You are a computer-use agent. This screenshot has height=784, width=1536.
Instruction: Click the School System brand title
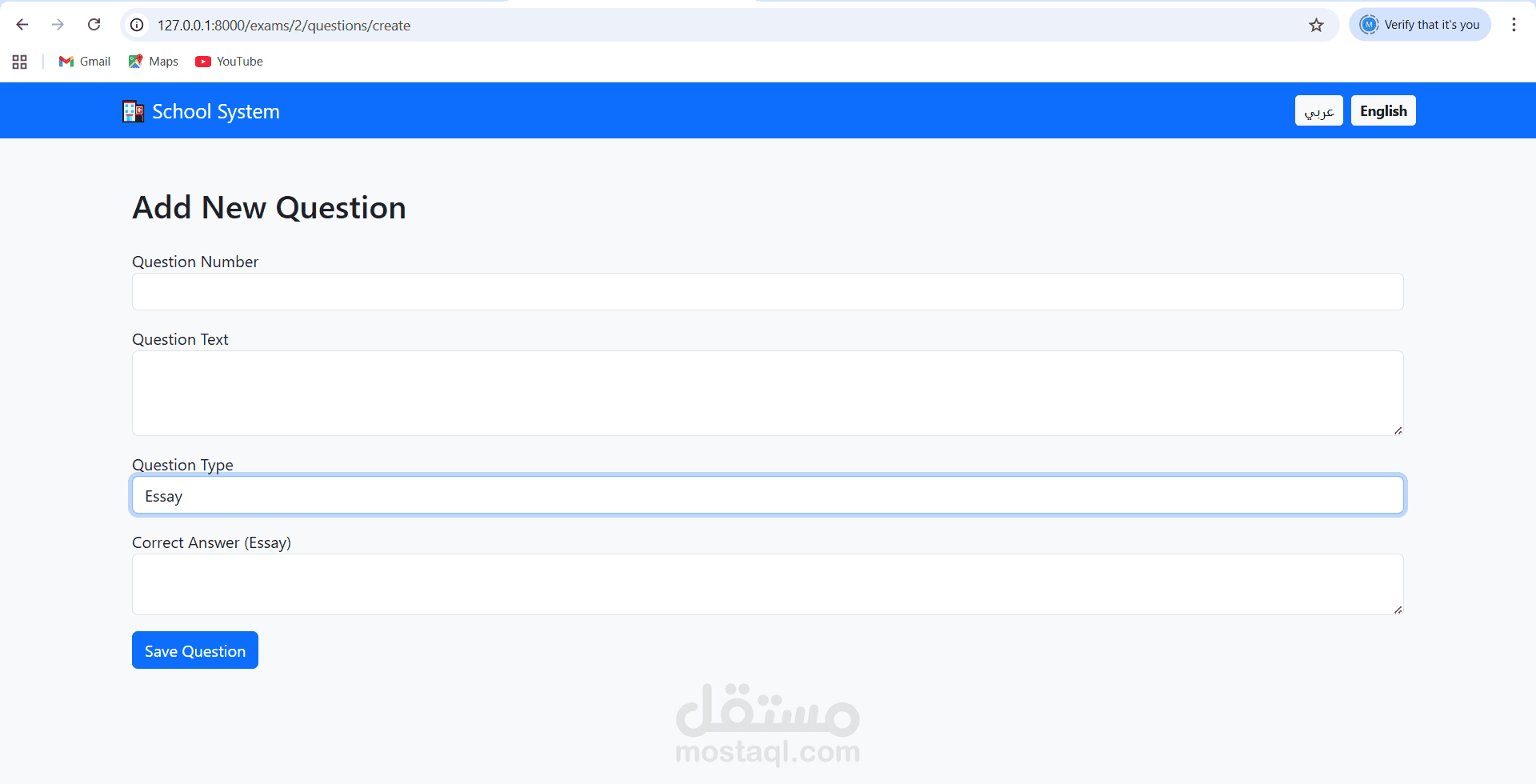click(216, 111)
